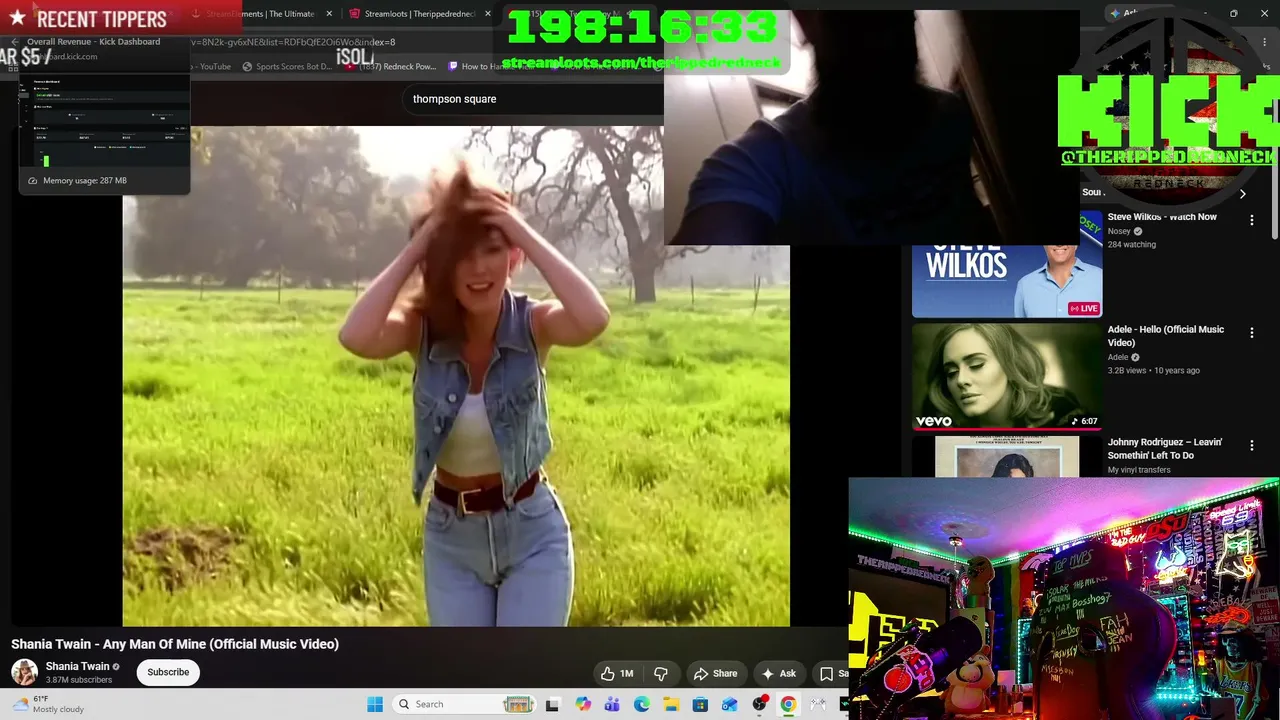This screenshot has height=720, width=1280.
Task: Open more options for Adele Hello video
Action: pos(1251,333)
